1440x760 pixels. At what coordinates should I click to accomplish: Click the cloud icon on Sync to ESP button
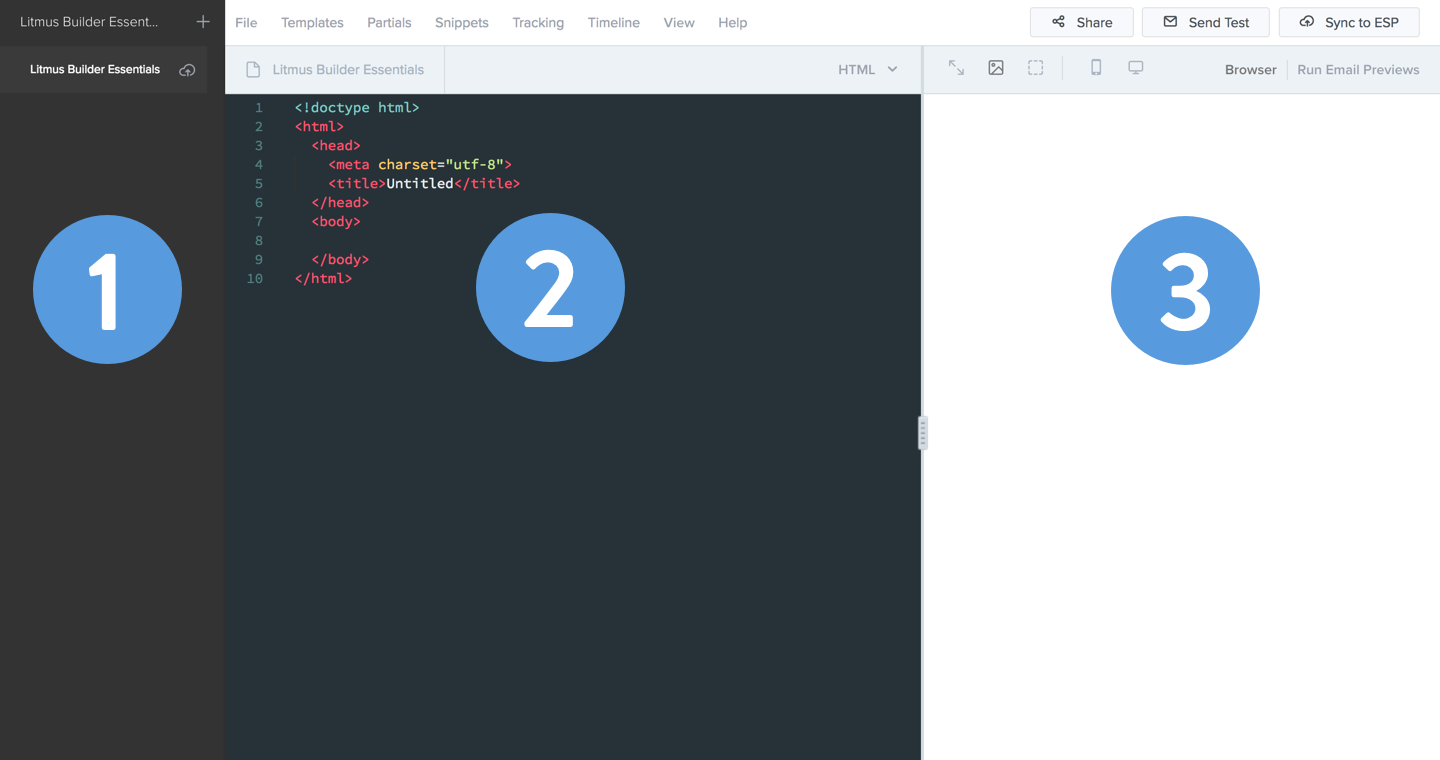1306,21
